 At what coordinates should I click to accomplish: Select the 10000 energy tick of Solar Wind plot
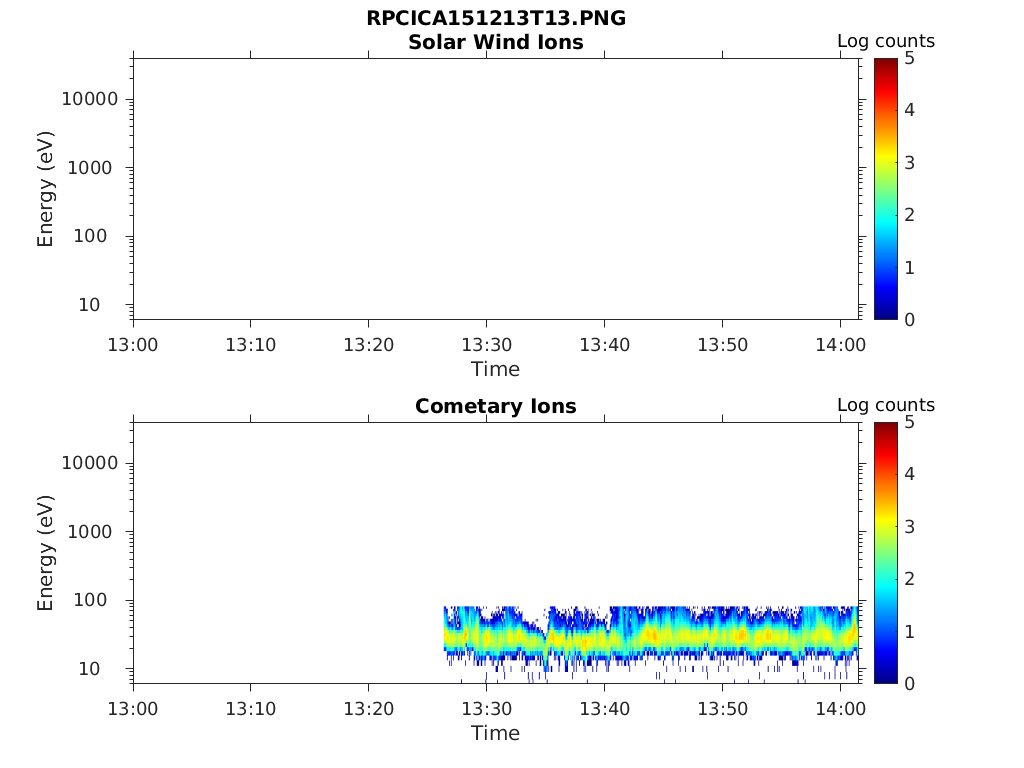click(90, 99)
